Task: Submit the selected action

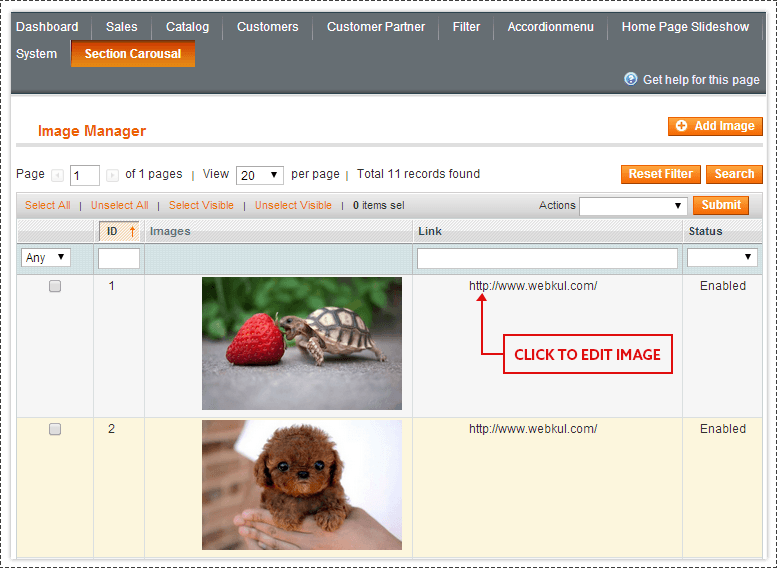Action: coord(721,205)
